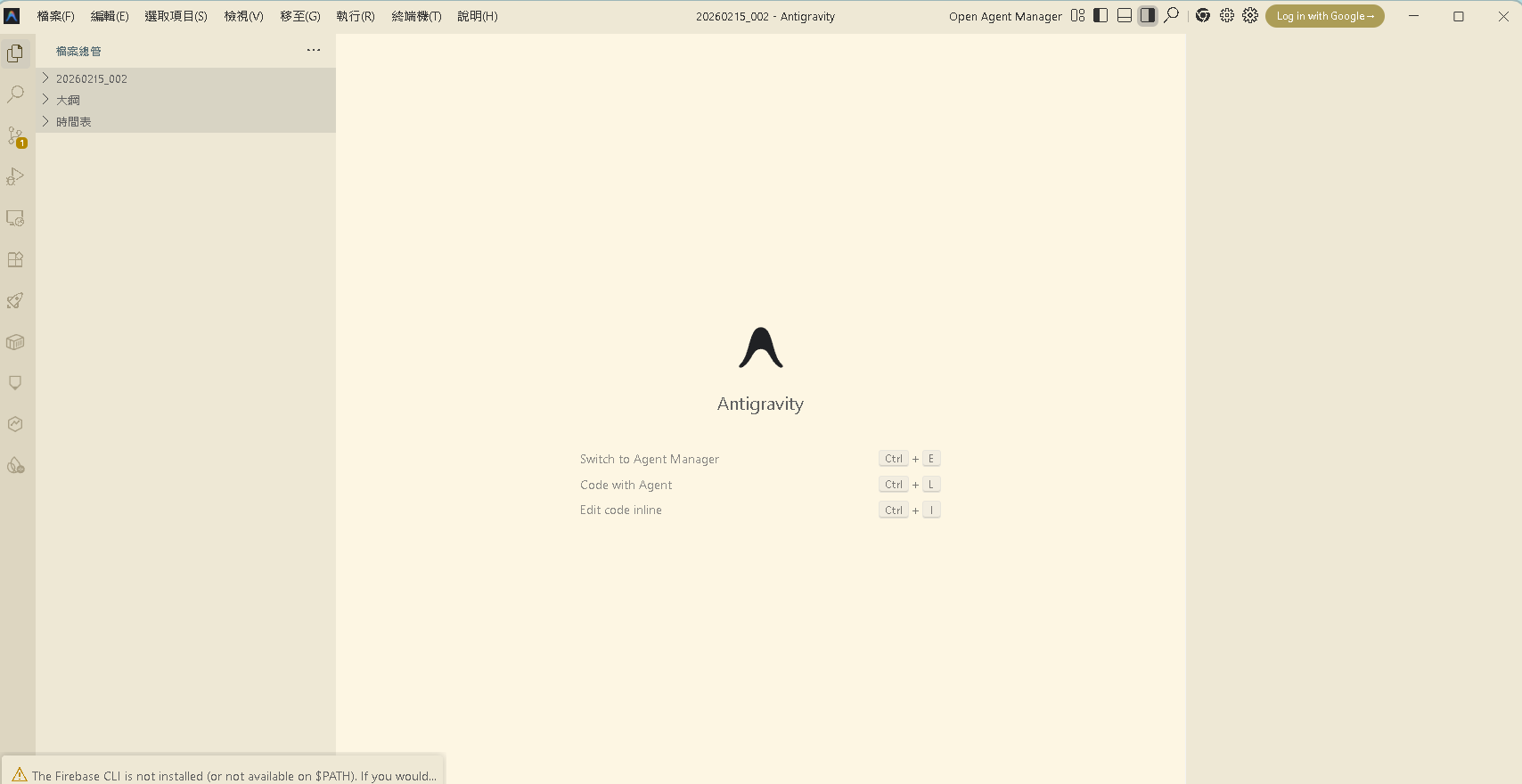
Task: Click the warning triangle in Firebase notification
Action: pyautogui.click(x=20, y=775)
